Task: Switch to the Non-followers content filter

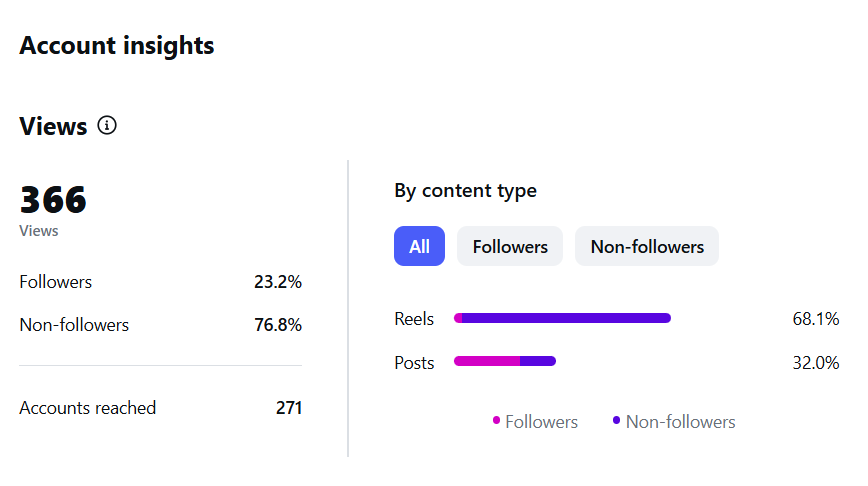Action: coord(647,246)
